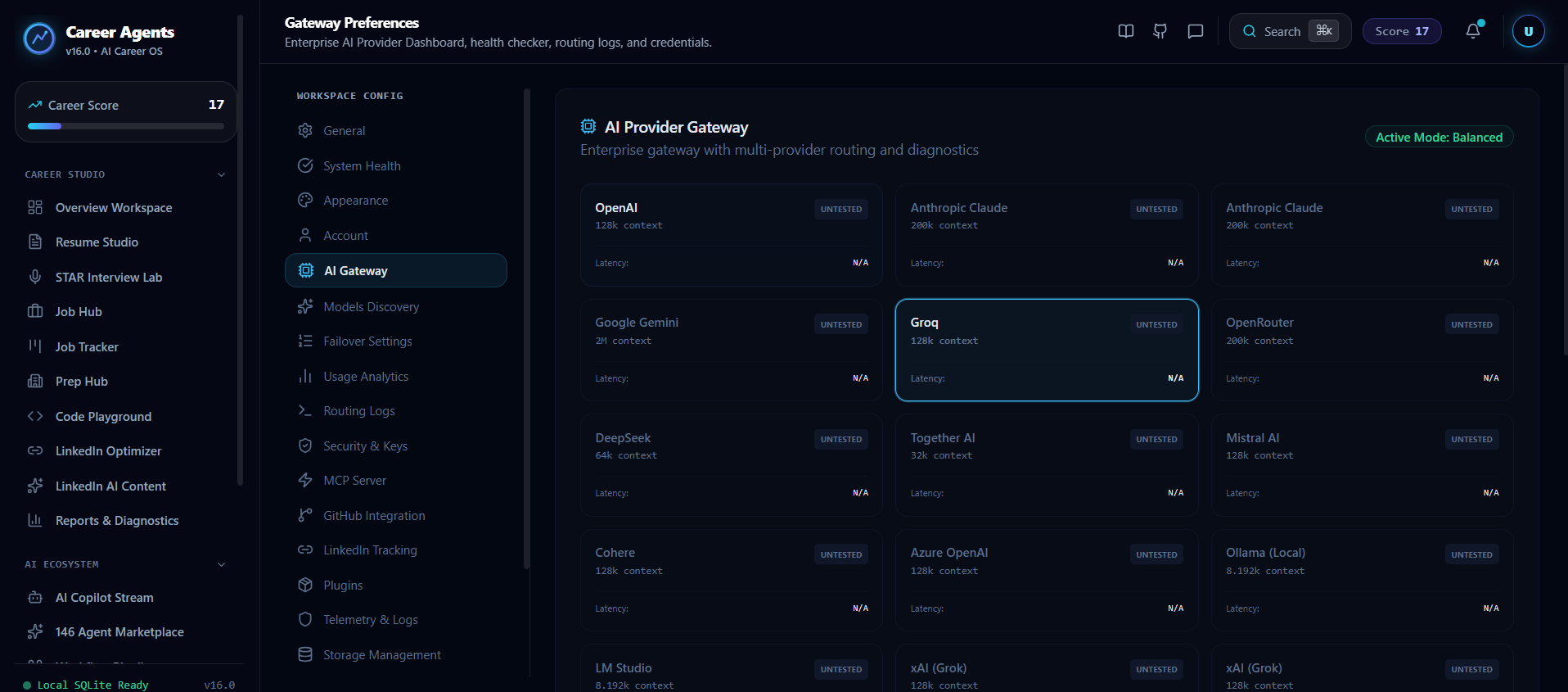The width and height of the screenshot is (1568, 692).
Task: Click the Appearance palette icon
Action: point(305,200)
